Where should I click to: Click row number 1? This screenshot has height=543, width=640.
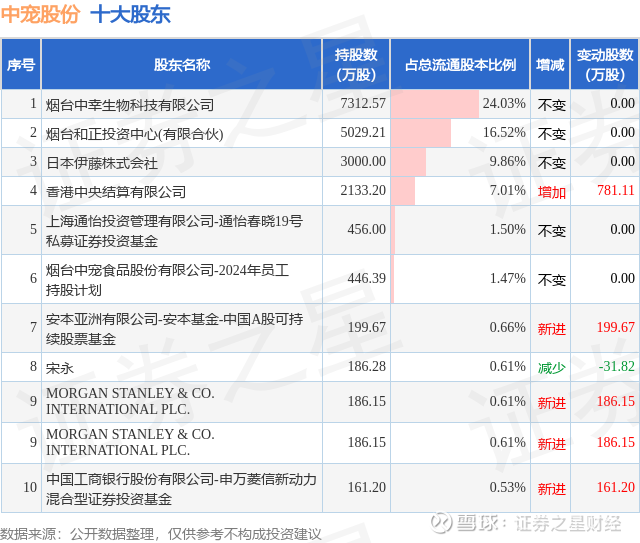(33, 103)
